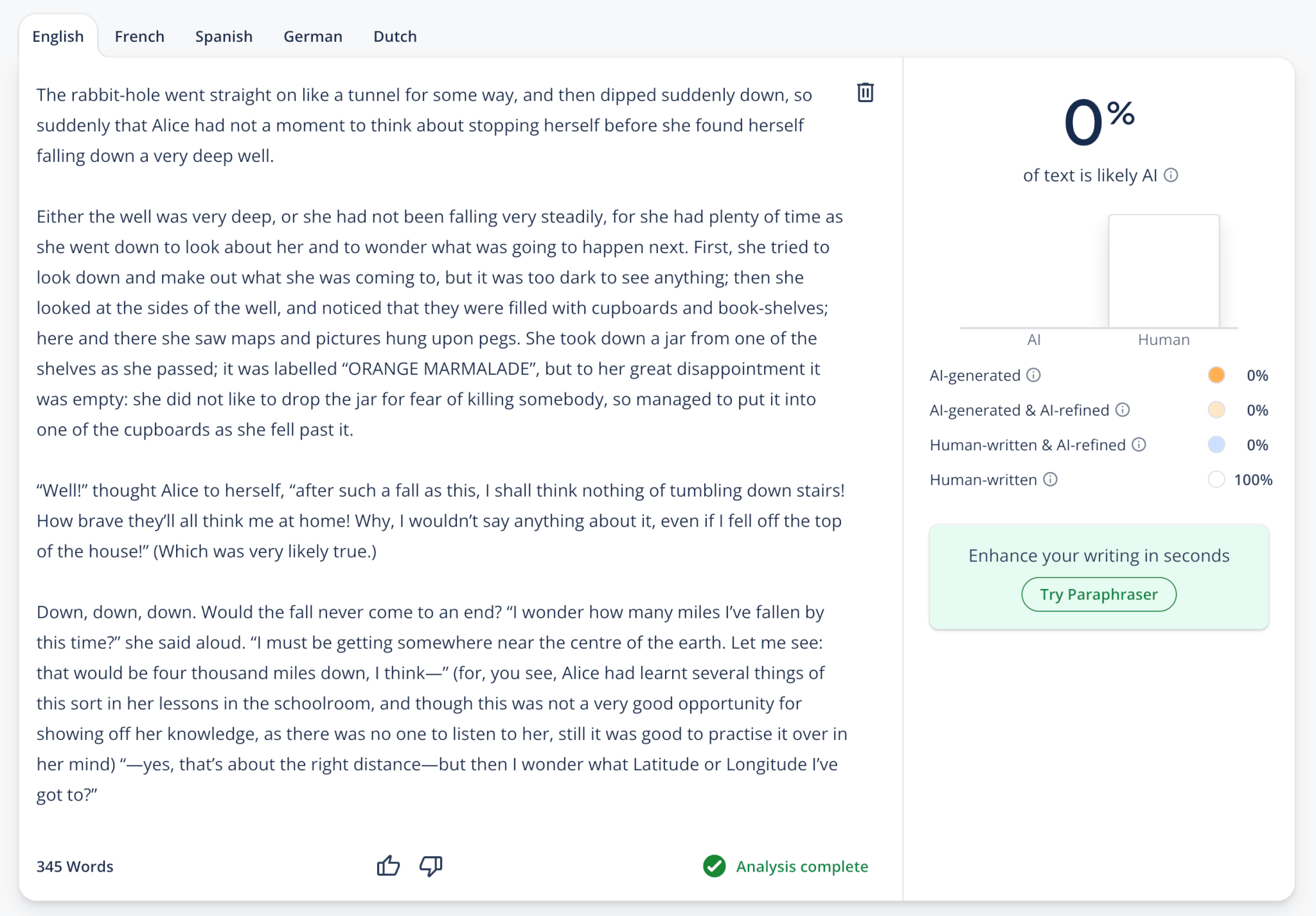Give thumbs up feedback
Screen dimensions: 1316x916
388,866
